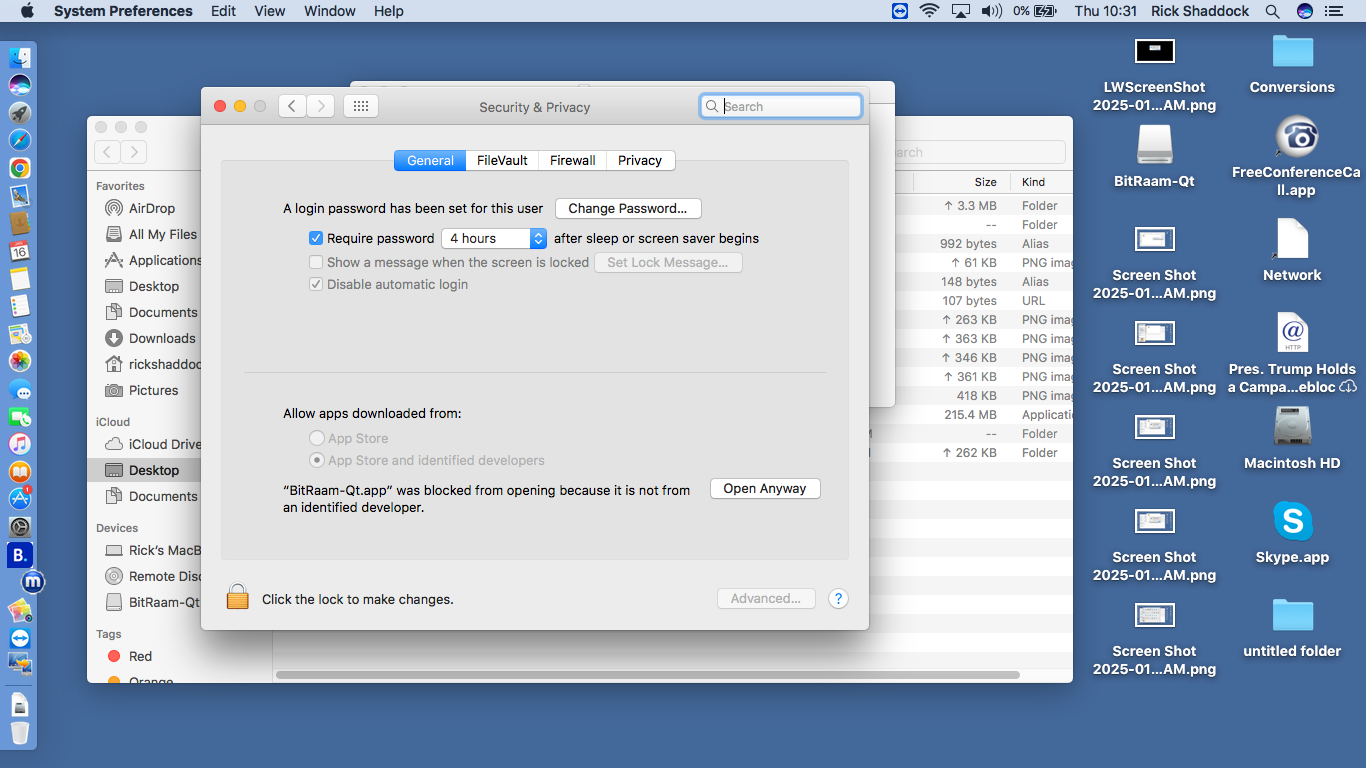This screenshot has height=768, width=1366.
Task: Open the Edit menu
Action: coord(223,11)
